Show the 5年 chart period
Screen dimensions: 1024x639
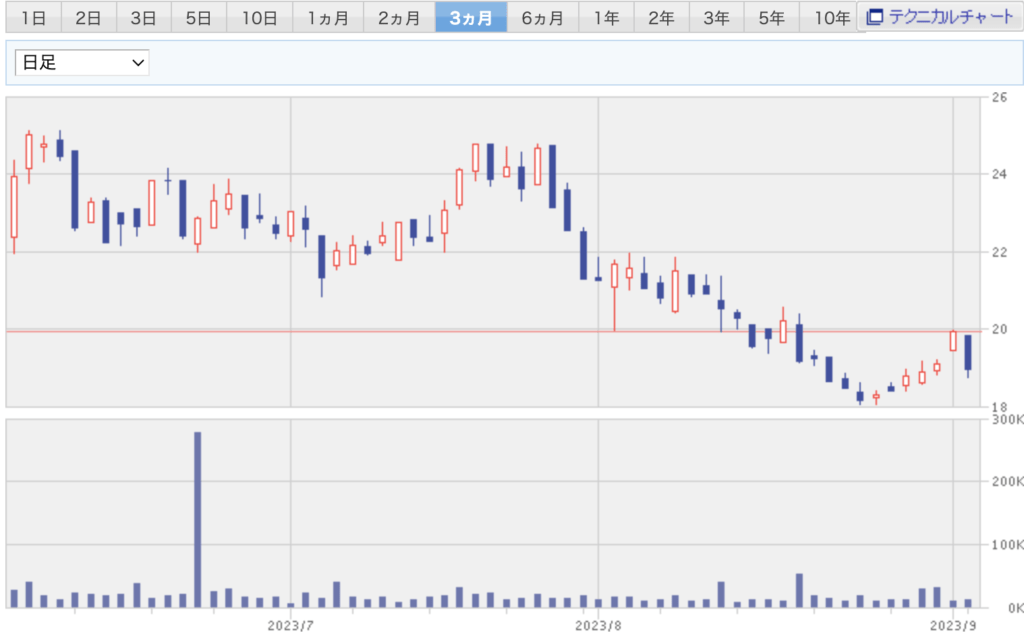tap(770, 17)
